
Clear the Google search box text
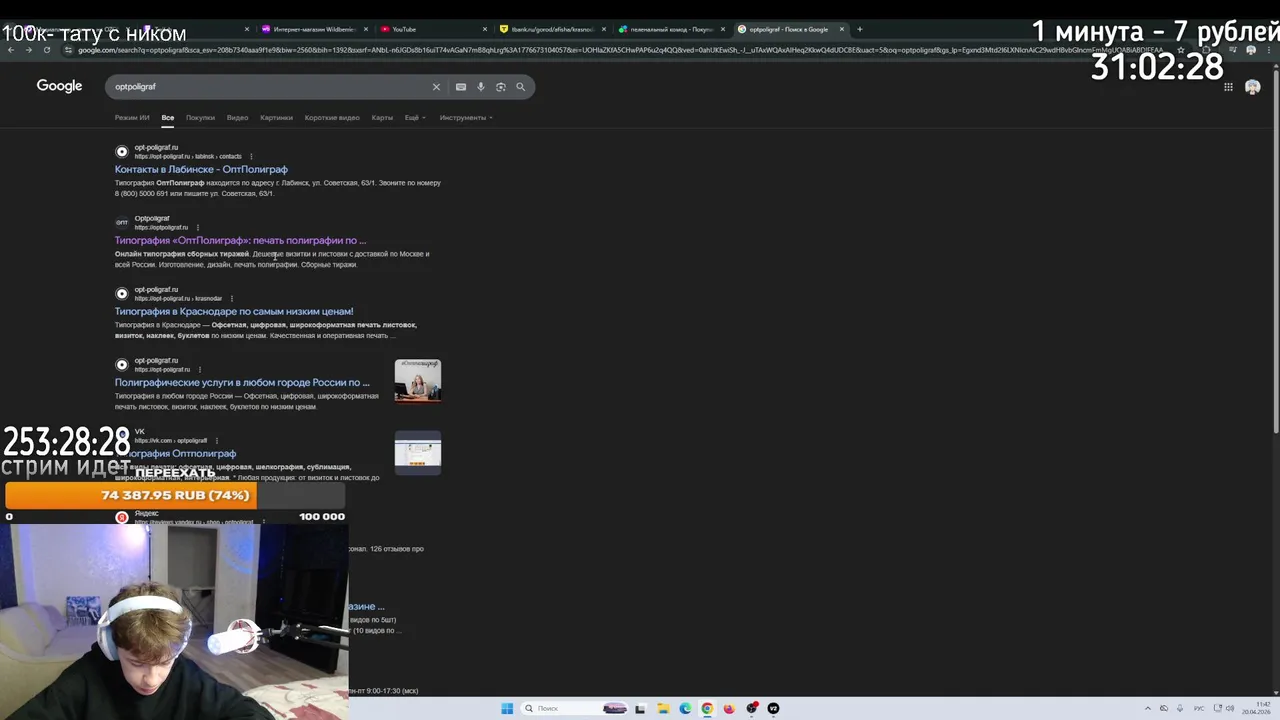[436, 87]
